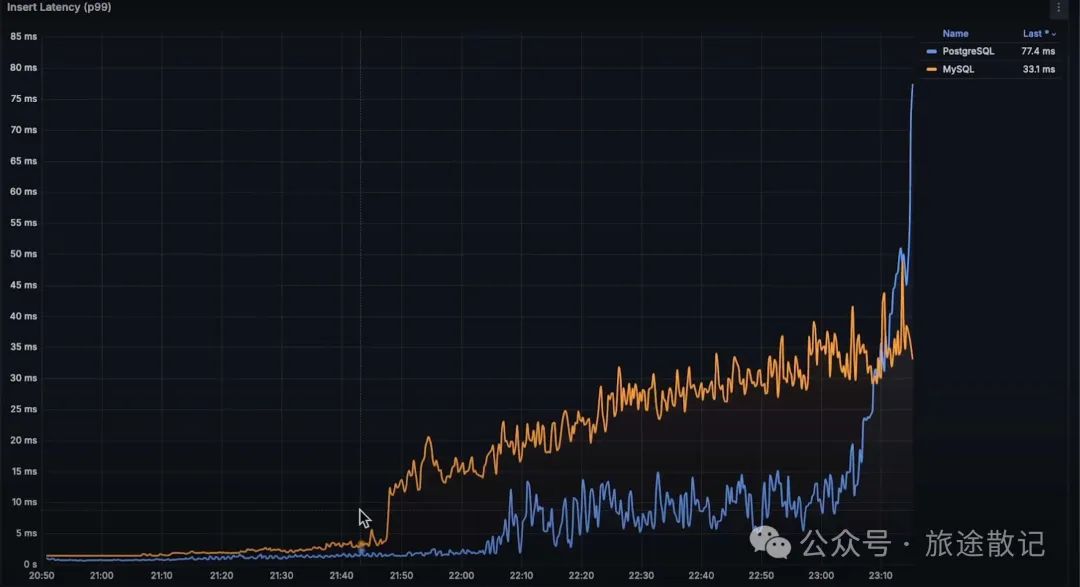Toggle the MySQL series in the legend
The image size is (1080, 587).
pyautogui.click(x=958, y=69)
